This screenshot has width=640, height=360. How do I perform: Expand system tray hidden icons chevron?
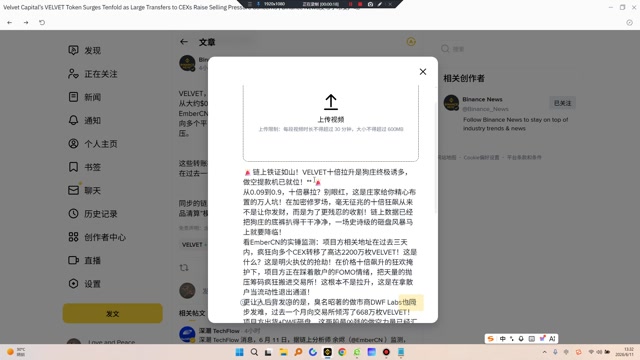(x=544, y=352)
